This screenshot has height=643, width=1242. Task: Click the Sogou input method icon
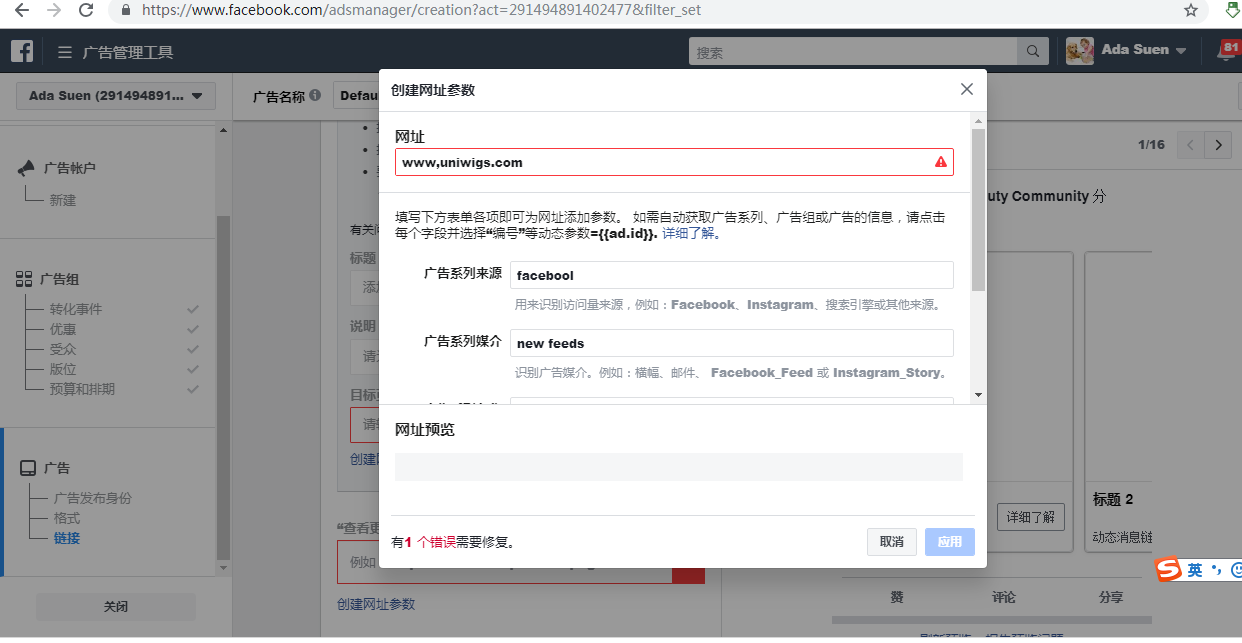tap(1168, 569)
